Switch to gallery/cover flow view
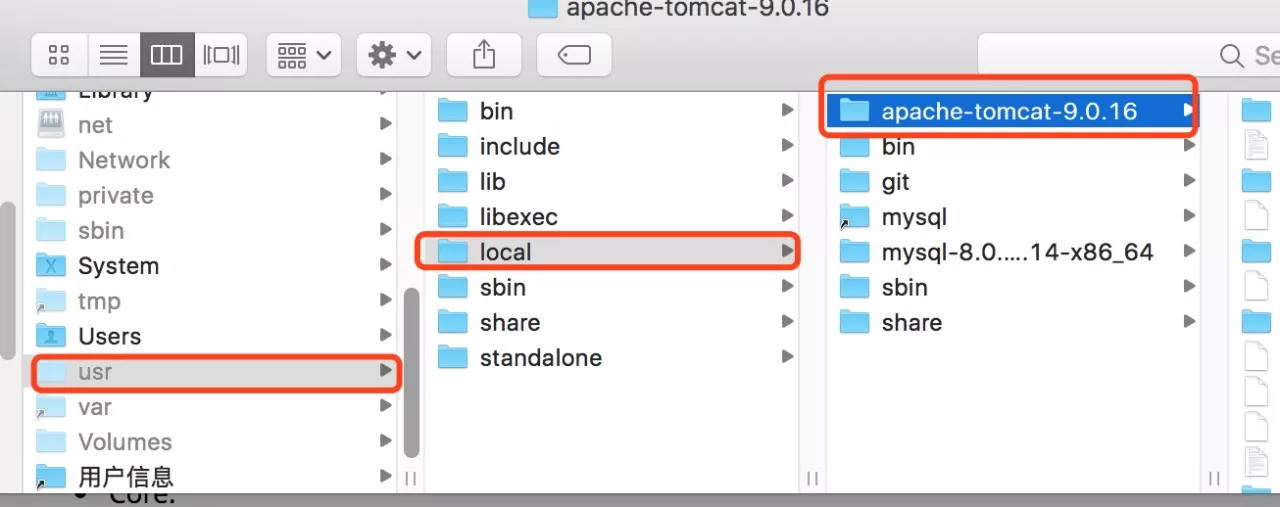Image resolution: width=1280 pixels, height=507 pixels. pos(221,55)
